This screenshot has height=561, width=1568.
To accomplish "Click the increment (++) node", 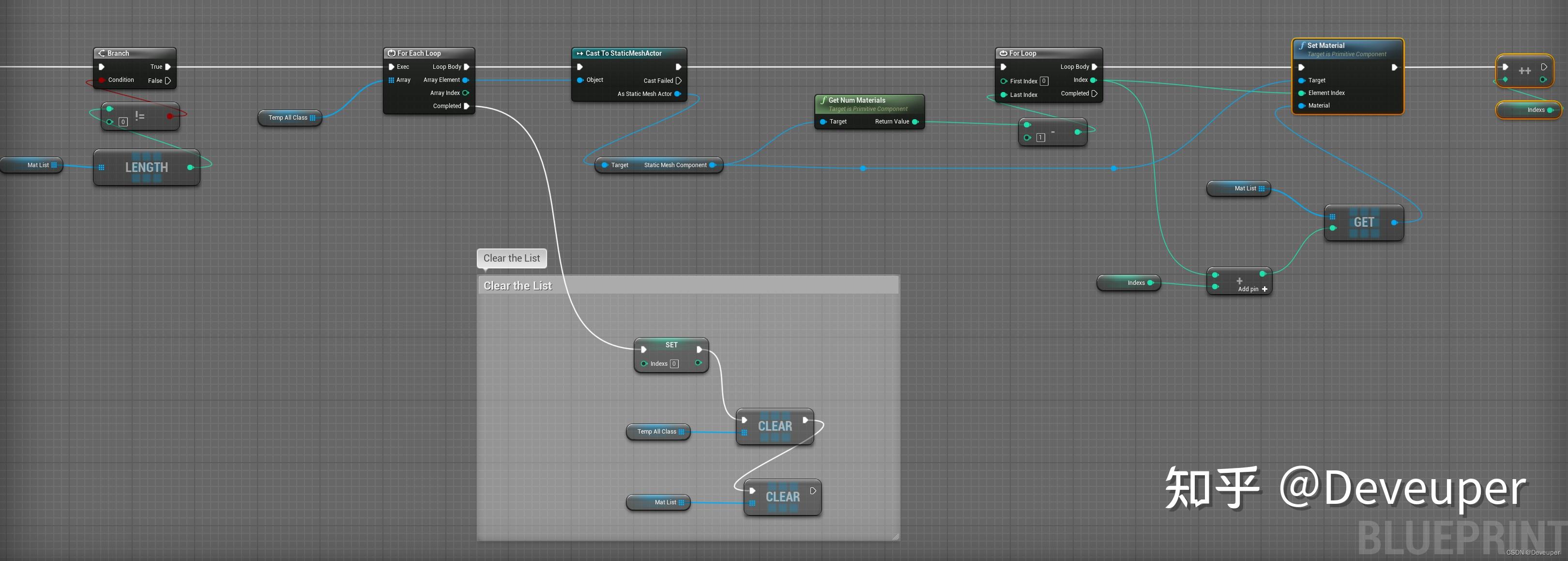I will coord(1525,70).
